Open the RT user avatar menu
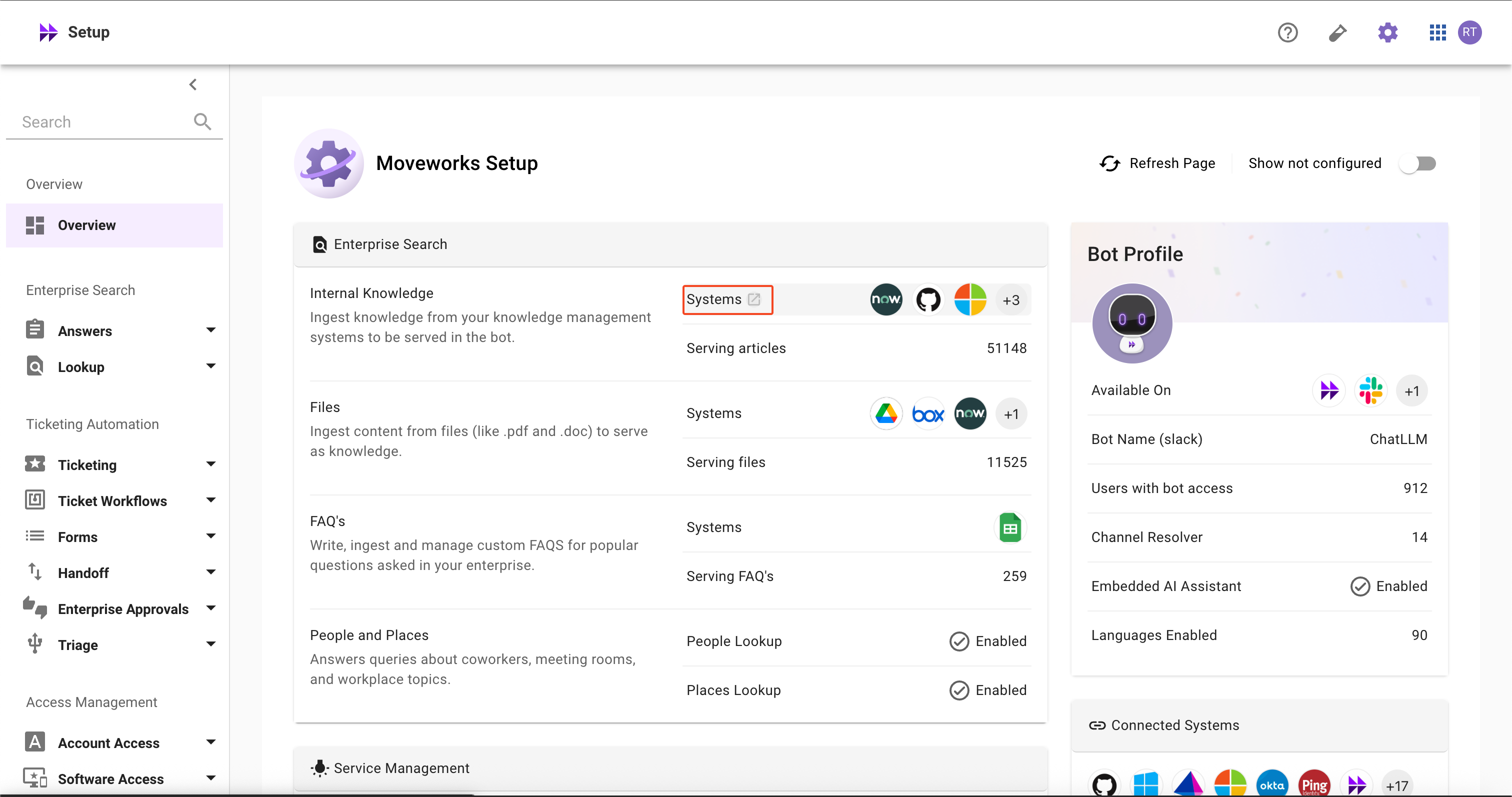Viewport: 1512px width, 797px height. (x=1469, y=32)
